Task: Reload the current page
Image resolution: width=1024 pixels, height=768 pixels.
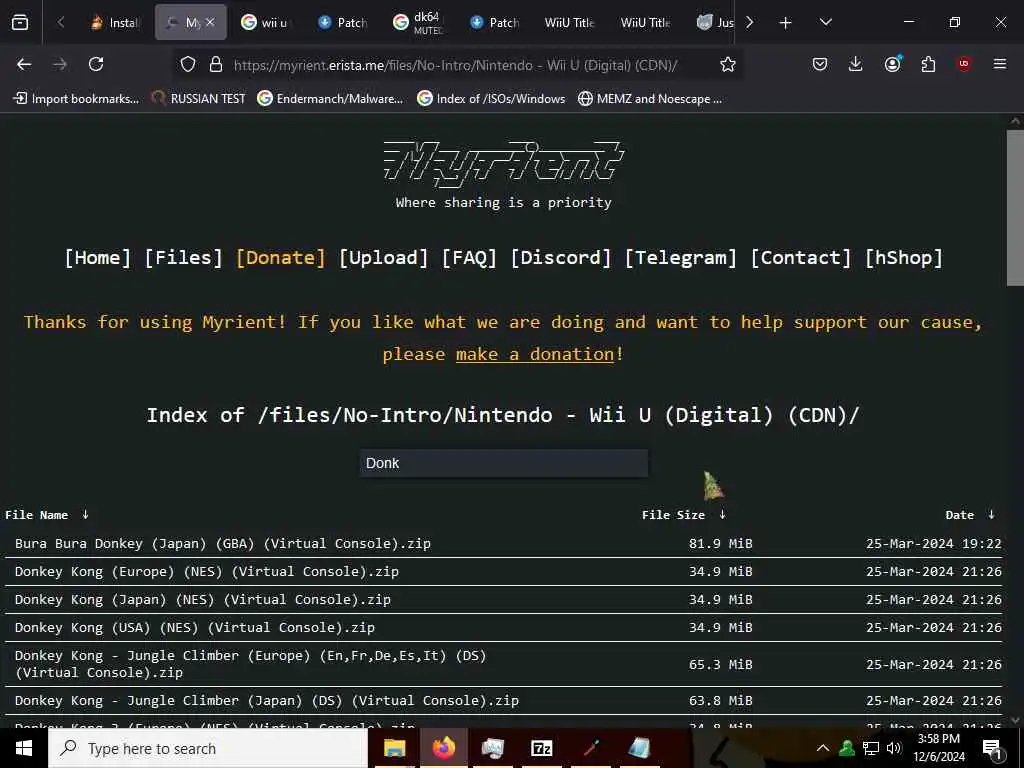Action: pos(96,64)
